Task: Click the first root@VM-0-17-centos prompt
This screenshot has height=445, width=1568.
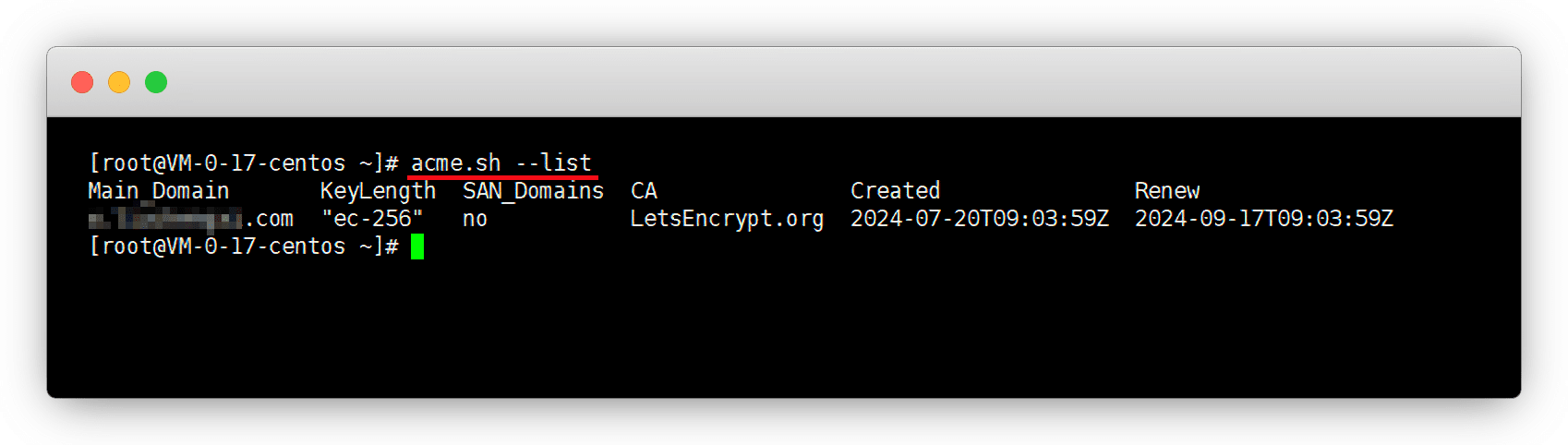Action: 244,163
